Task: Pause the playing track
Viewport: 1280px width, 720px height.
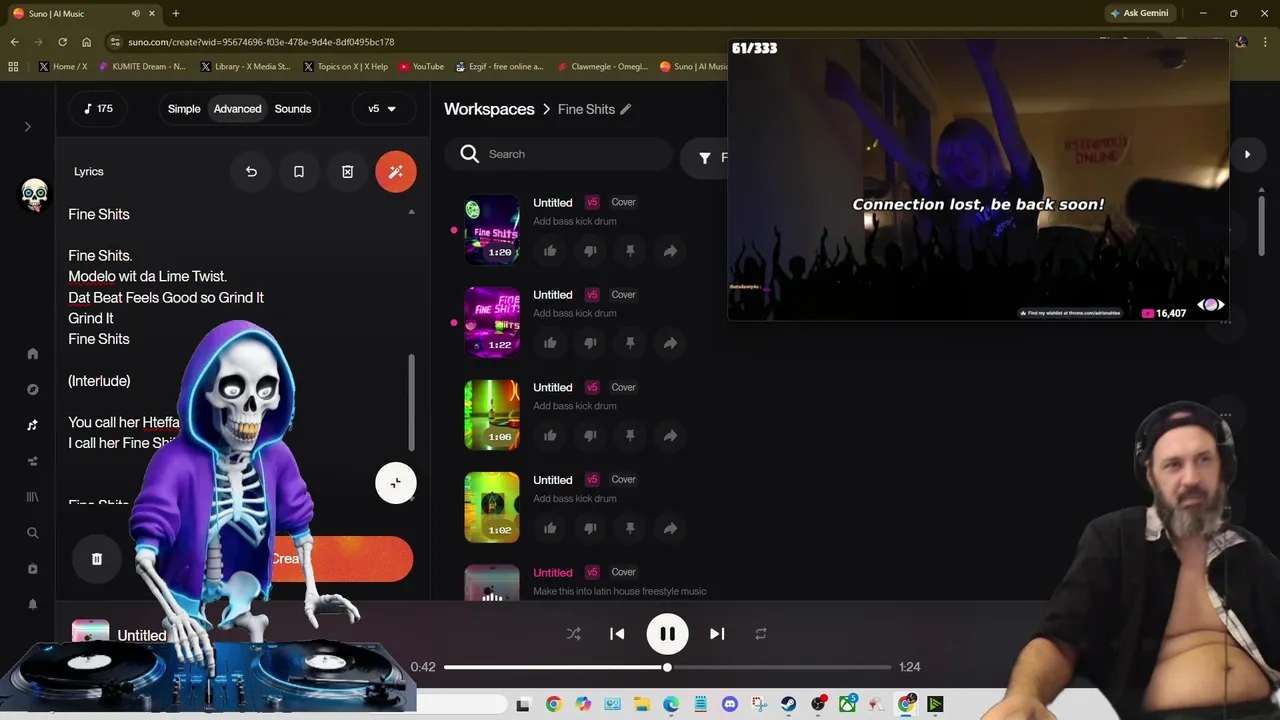Action: 667,634
